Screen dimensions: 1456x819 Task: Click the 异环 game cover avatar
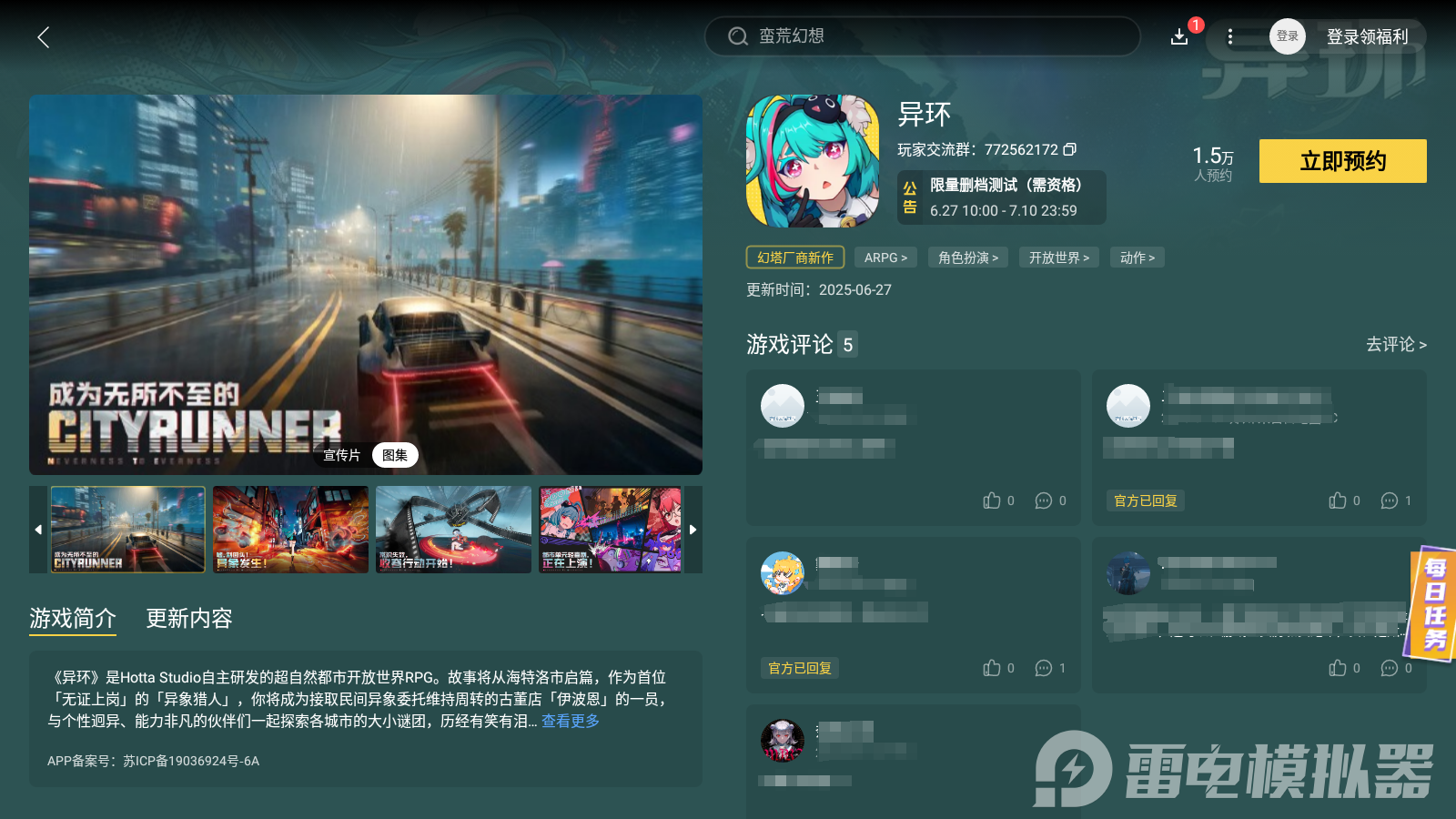coord(811,159)
